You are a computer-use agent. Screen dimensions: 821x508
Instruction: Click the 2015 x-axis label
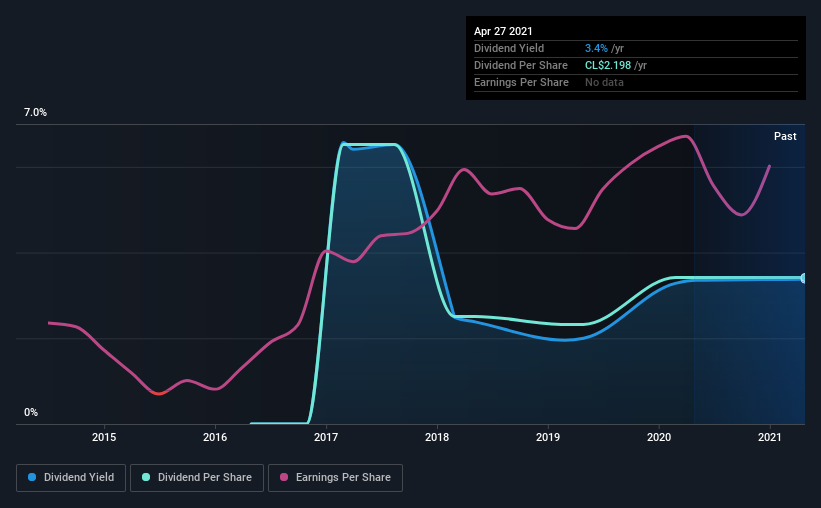pos(104,437)
